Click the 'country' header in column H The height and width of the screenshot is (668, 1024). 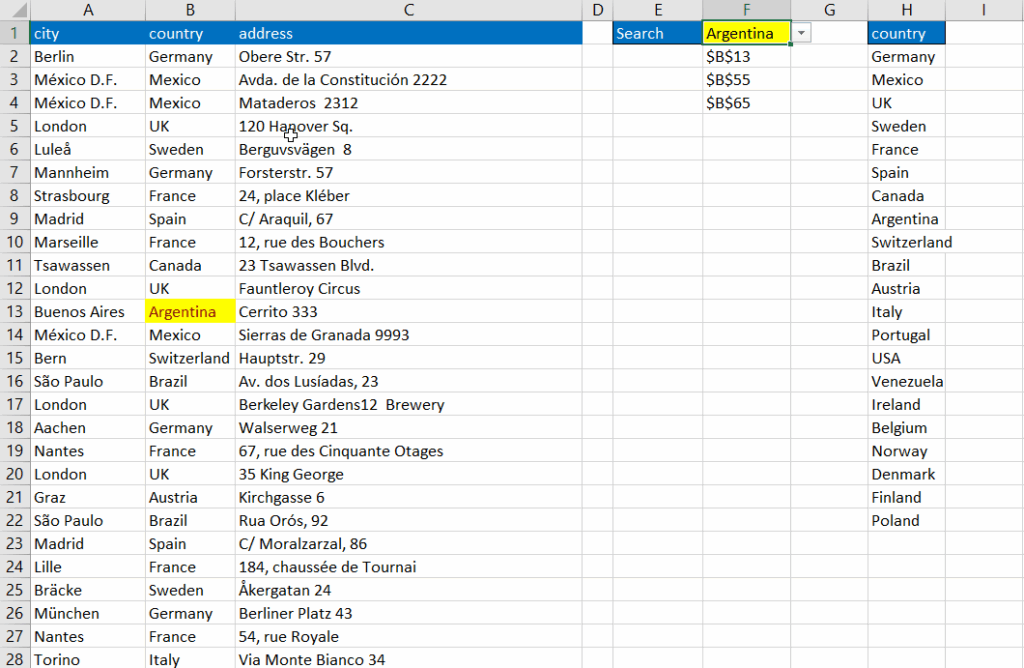point(906,33)
